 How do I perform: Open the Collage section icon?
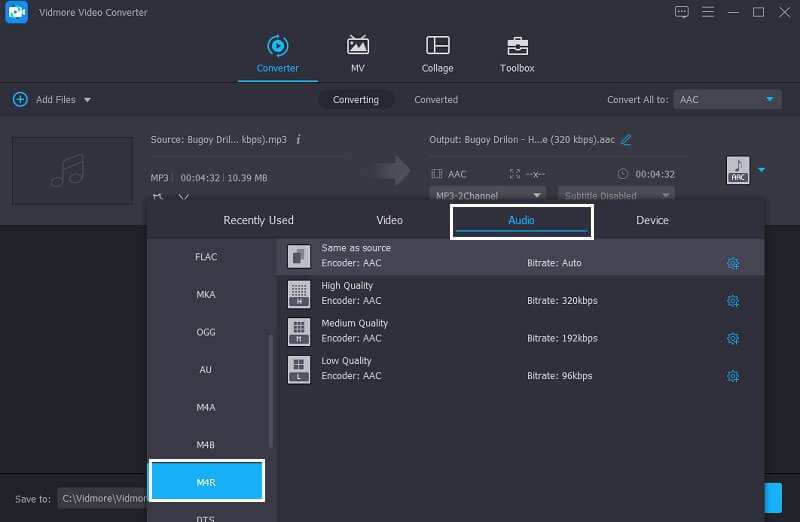coord(437,46)
